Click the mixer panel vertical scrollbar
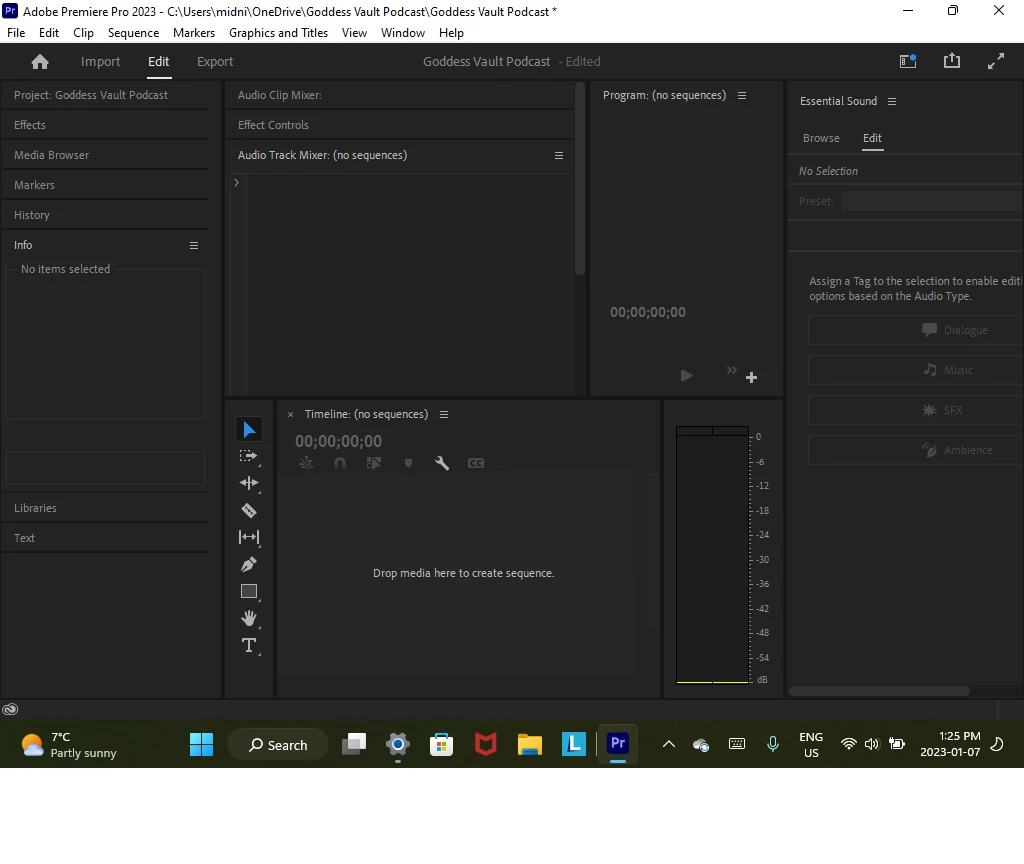Screen dimensions: 1024x864 580,178
